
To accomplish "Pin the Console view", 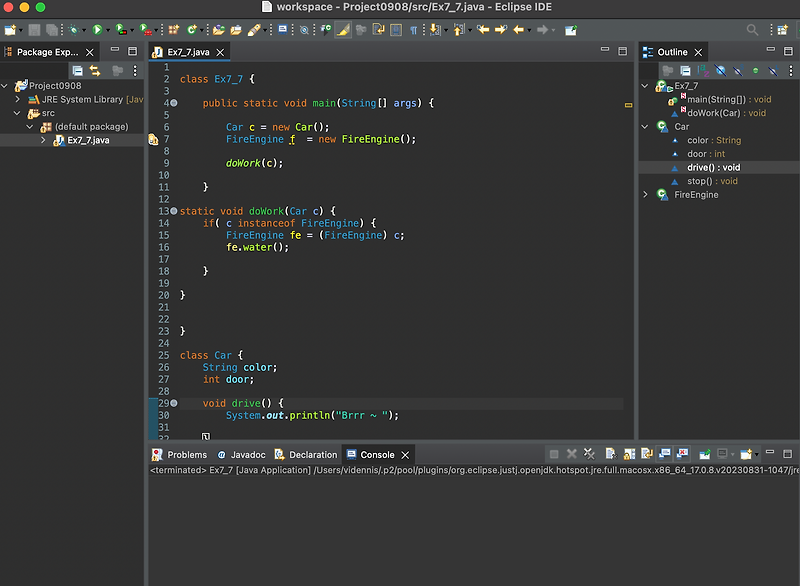I will point(705,453).
